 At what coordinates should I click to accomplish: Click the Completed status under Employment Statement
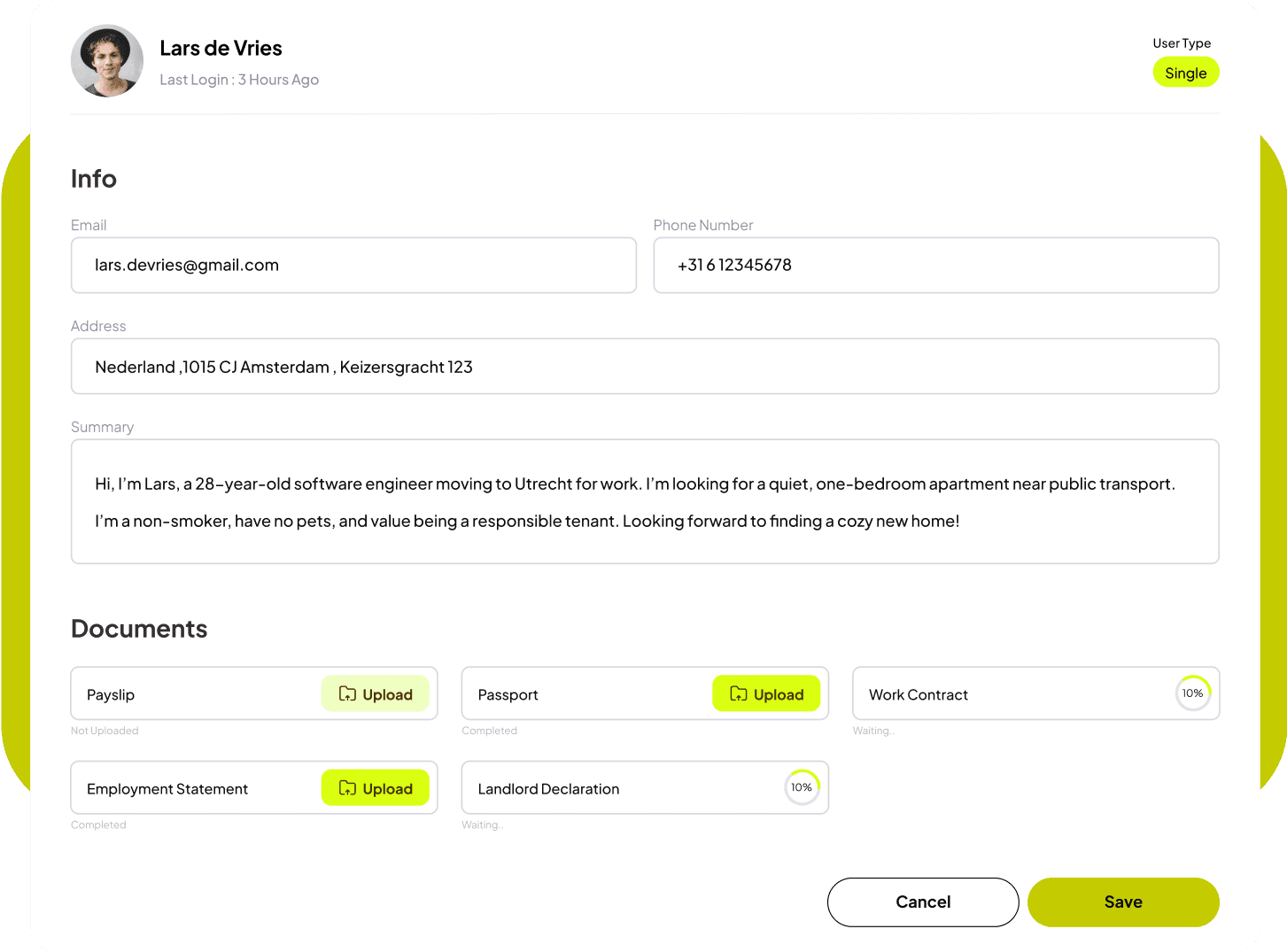click(98, 824)
